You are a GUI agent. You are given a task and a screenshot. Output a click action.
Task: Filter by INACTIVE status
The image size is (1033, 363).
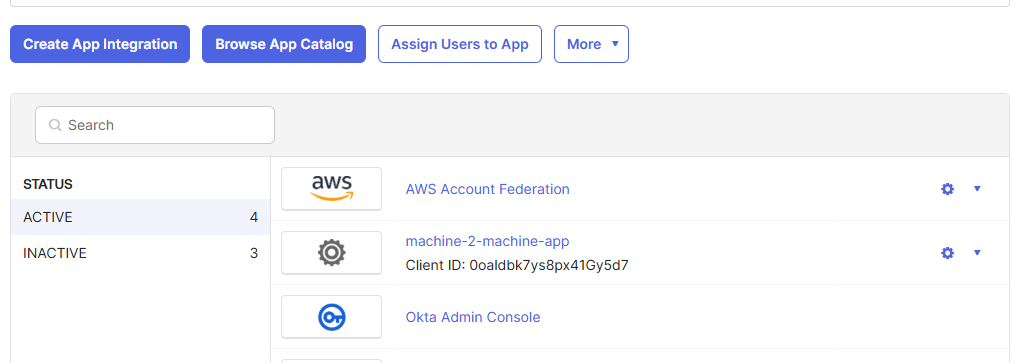[140, 253]
